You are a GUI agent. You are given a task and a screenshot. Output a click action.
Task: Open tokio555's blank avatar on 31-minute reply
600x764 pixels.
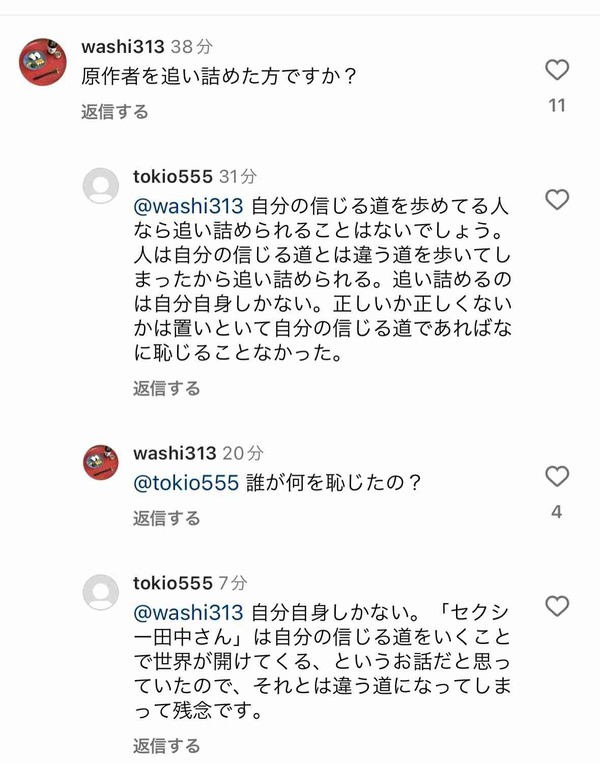click(x=101, y=186)
